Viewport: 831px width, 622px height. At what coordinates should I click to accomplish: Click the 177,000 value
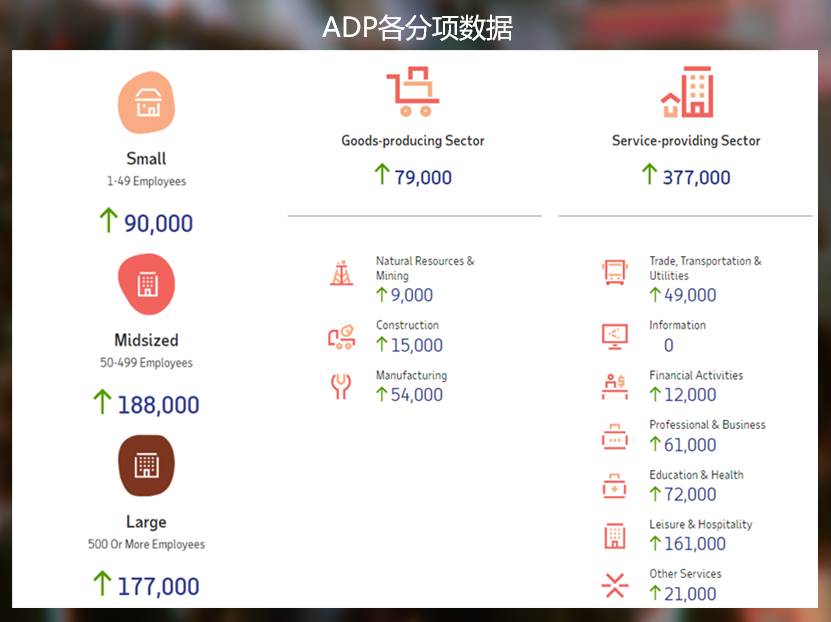click(158, 587)
